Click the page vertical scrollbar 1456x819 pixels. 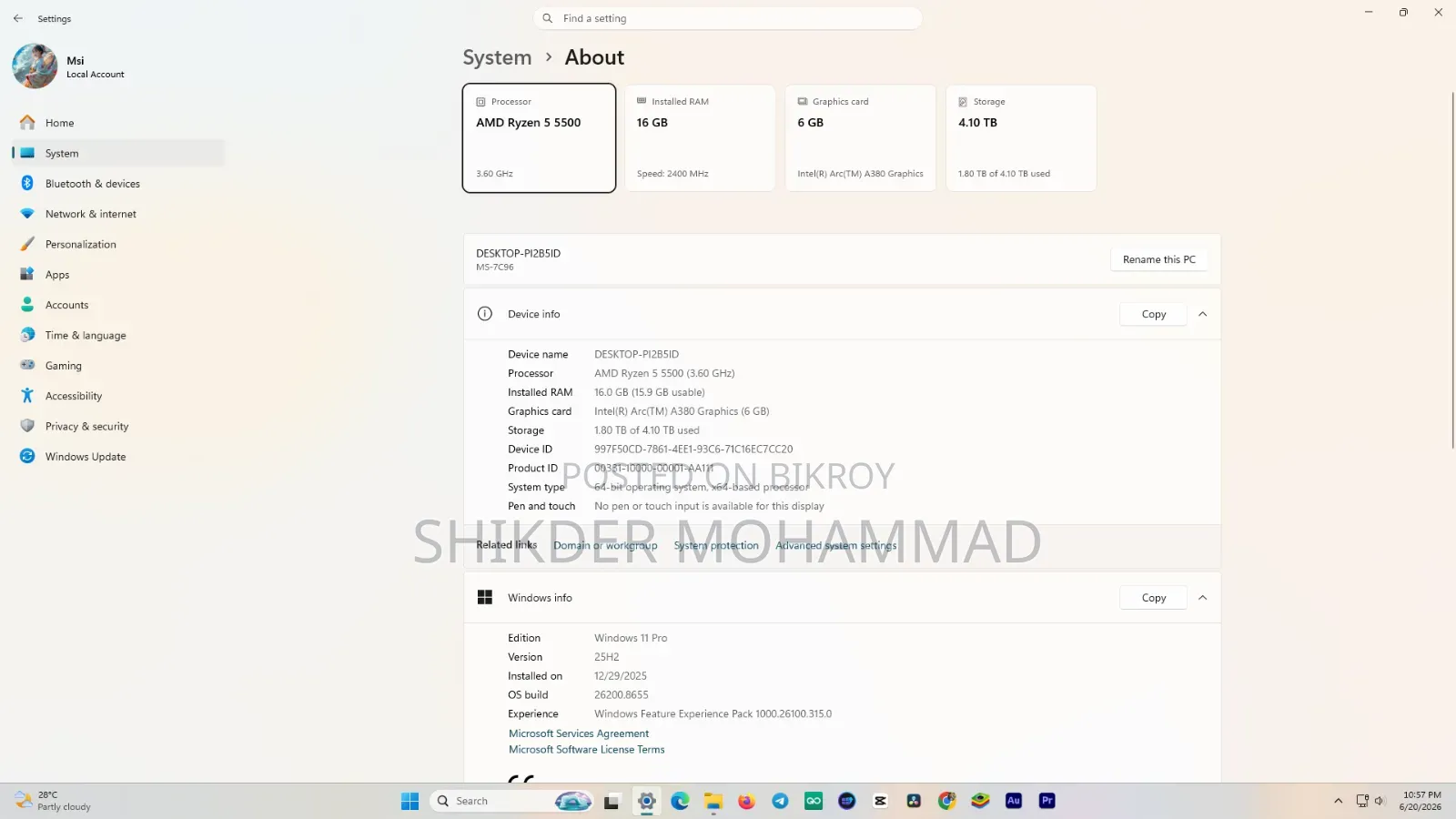point(1451,269)
